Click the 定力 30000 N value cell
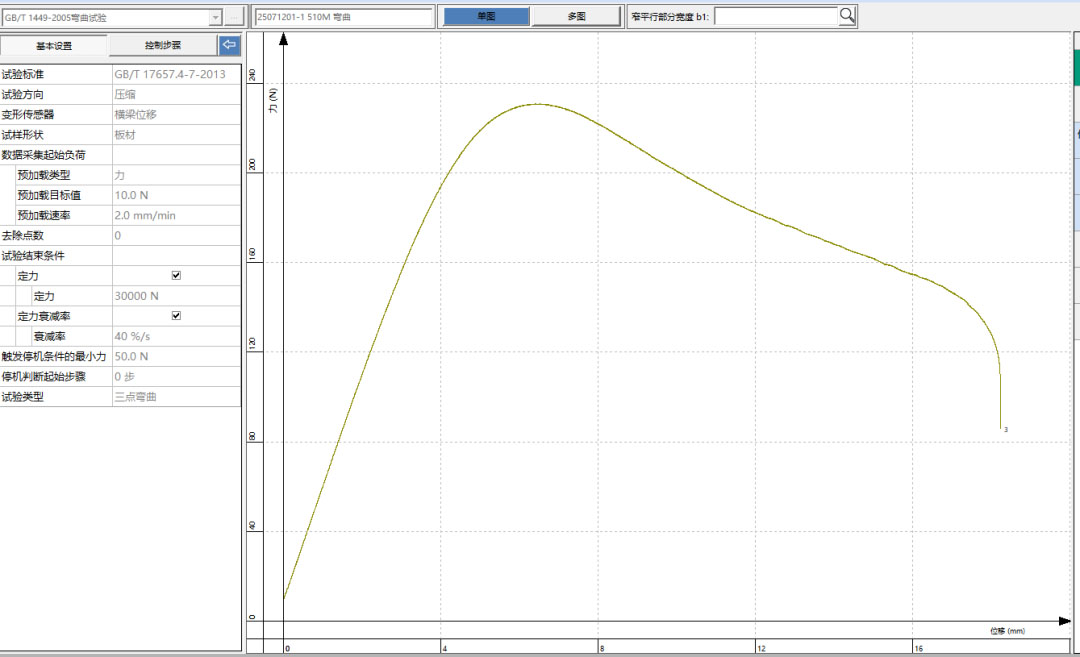The image size is (1080, 657). 176,296
